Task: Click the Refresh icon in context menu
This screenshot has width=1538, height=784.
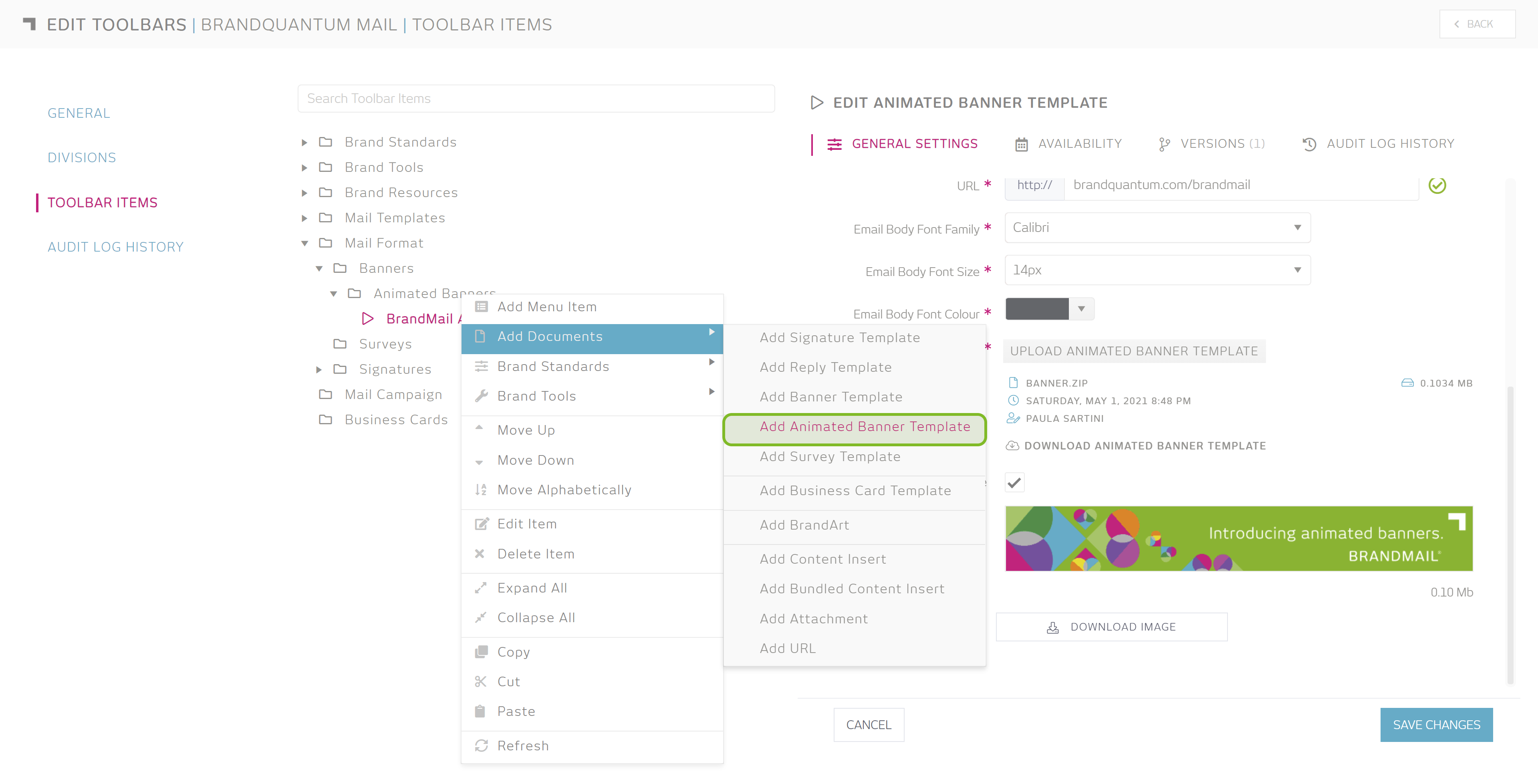Action: pyautogui.click(x=481, y=745)
